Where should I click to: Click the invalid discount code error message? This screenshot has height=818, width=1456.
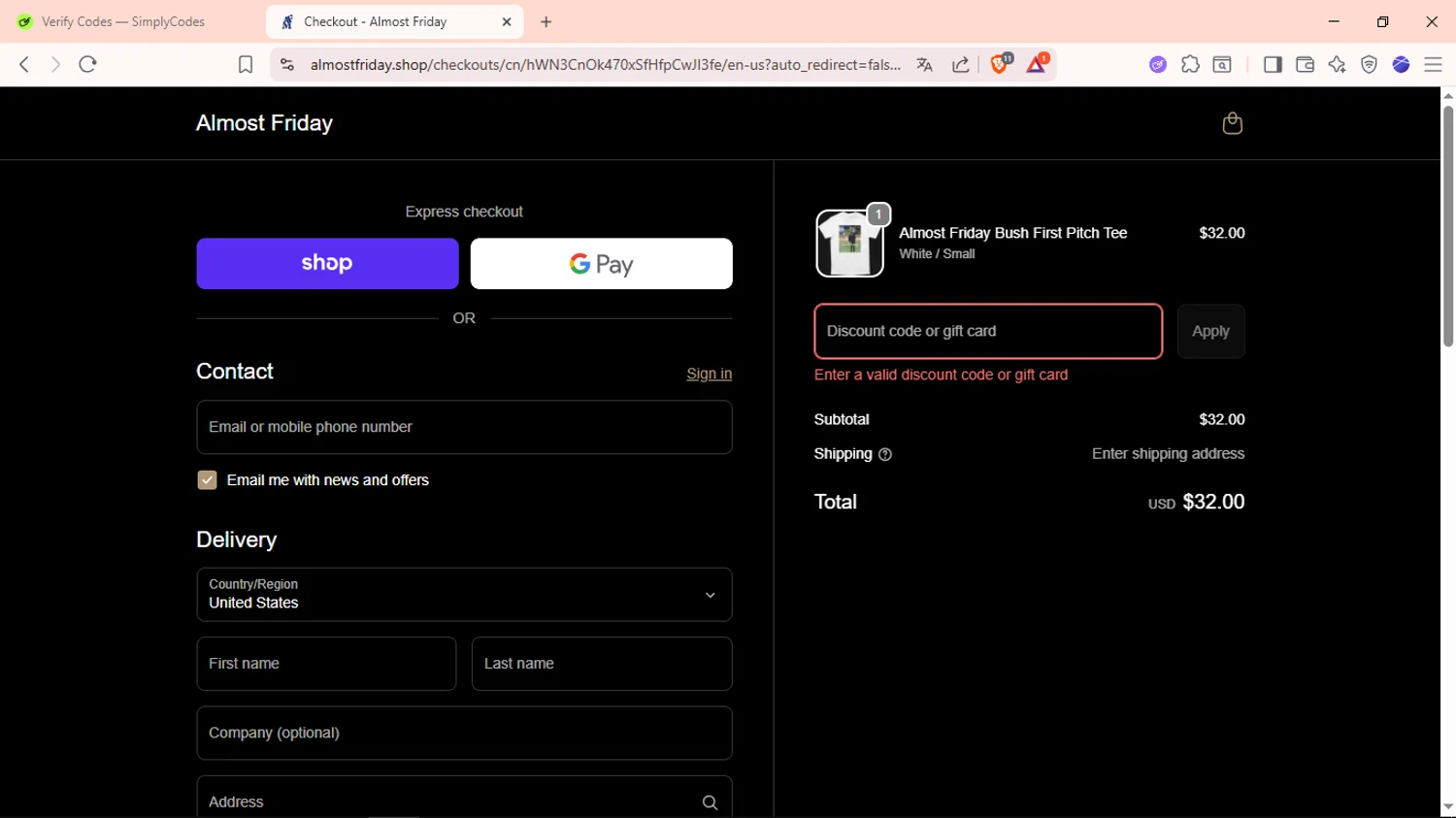(941, 375)
